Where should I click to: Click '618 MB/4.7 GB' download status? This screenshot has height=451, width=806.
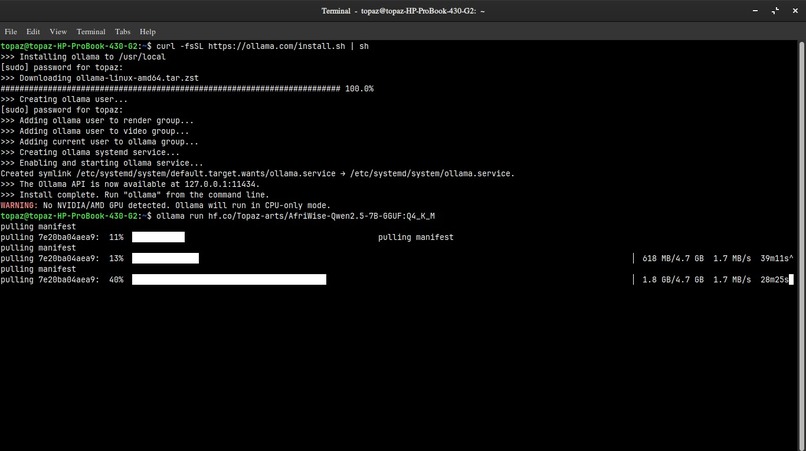pos(673,258)
